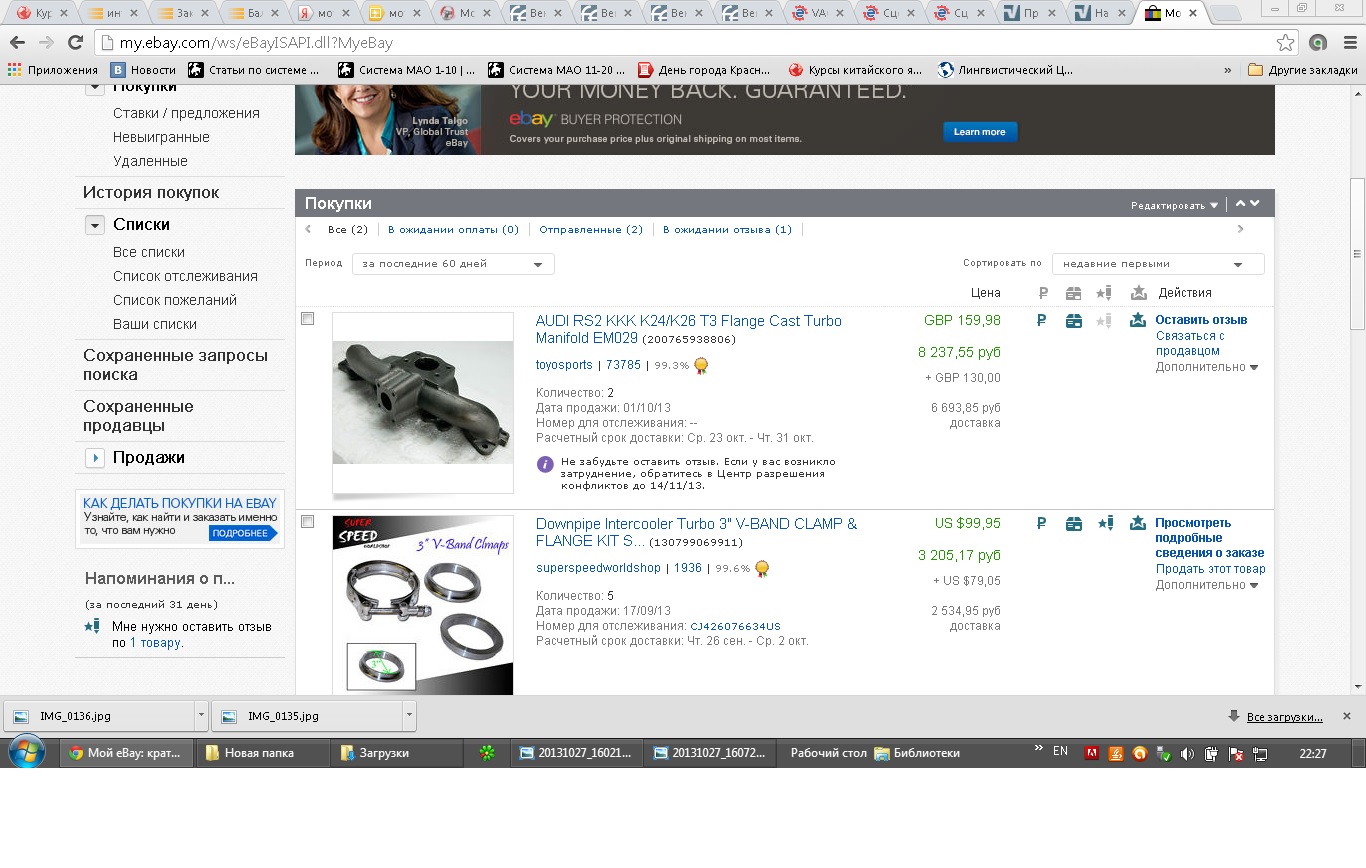
Task: Select checkbox for Downpipe V-Band Clamp item
Action: [308, 522]
